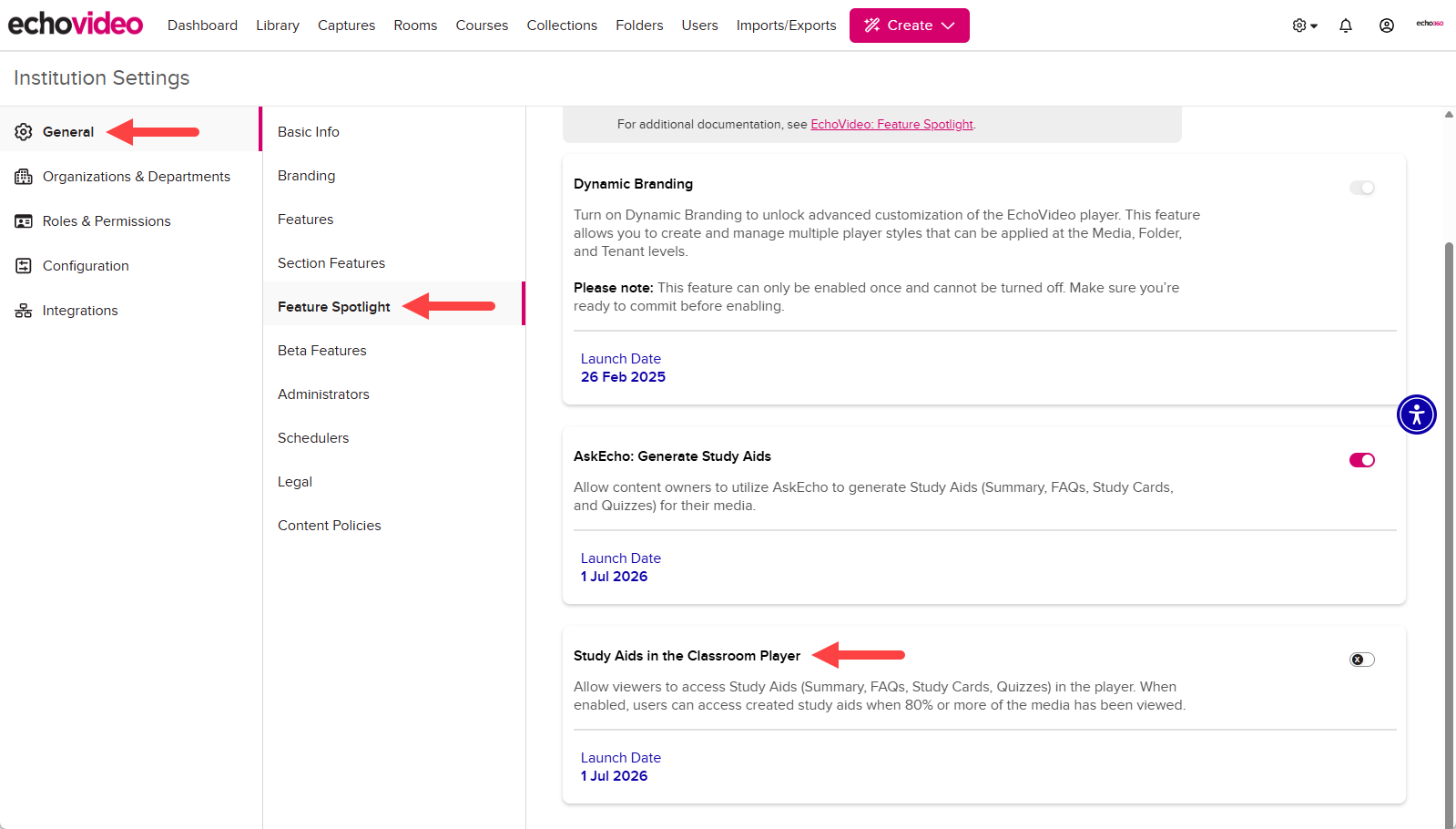Enable Study Aids in Classroom Player toggle
The width and height of the screenshot is (1456, 829).
tap(1362, 660)
